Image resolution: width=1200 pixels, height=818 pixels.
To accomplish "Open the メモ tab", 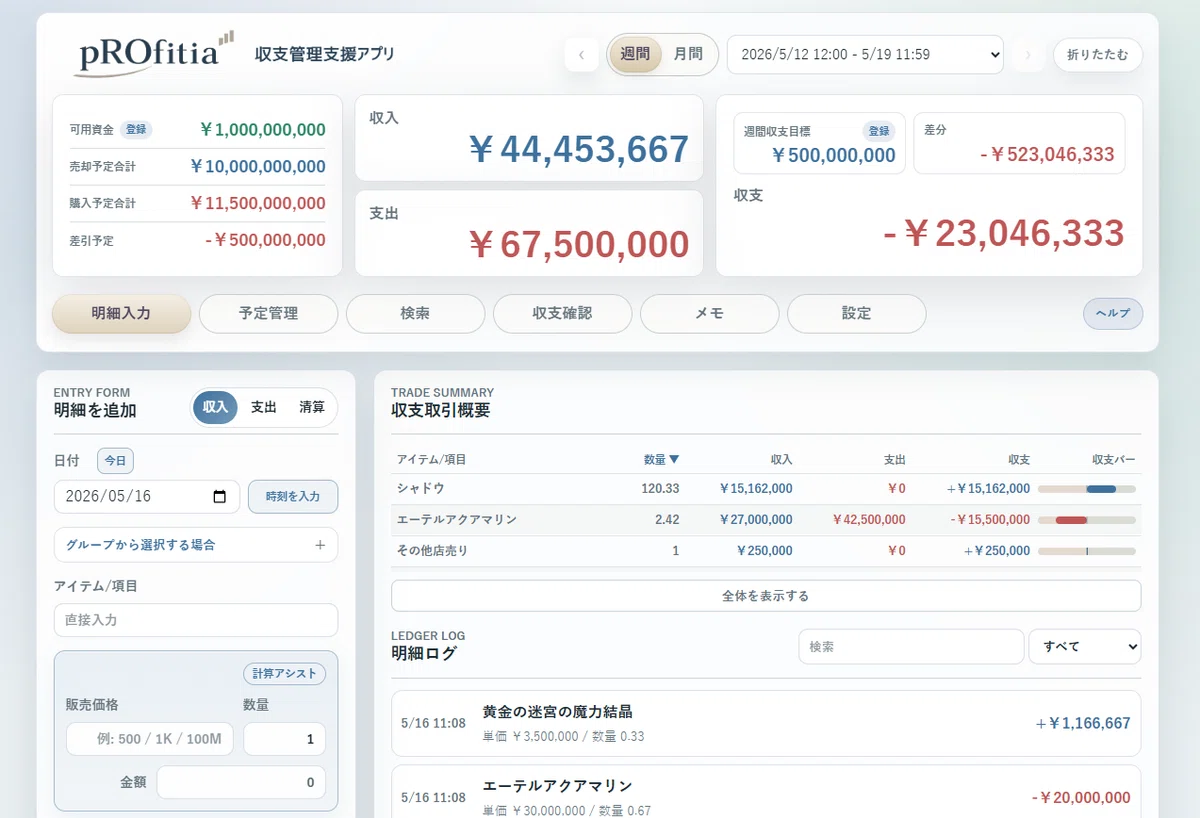I will point(709,313).
